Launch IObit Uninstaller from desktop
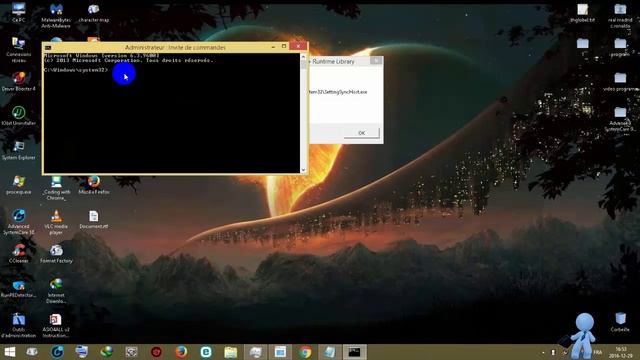This screenshot has height=360, width=640. (18, 116)
